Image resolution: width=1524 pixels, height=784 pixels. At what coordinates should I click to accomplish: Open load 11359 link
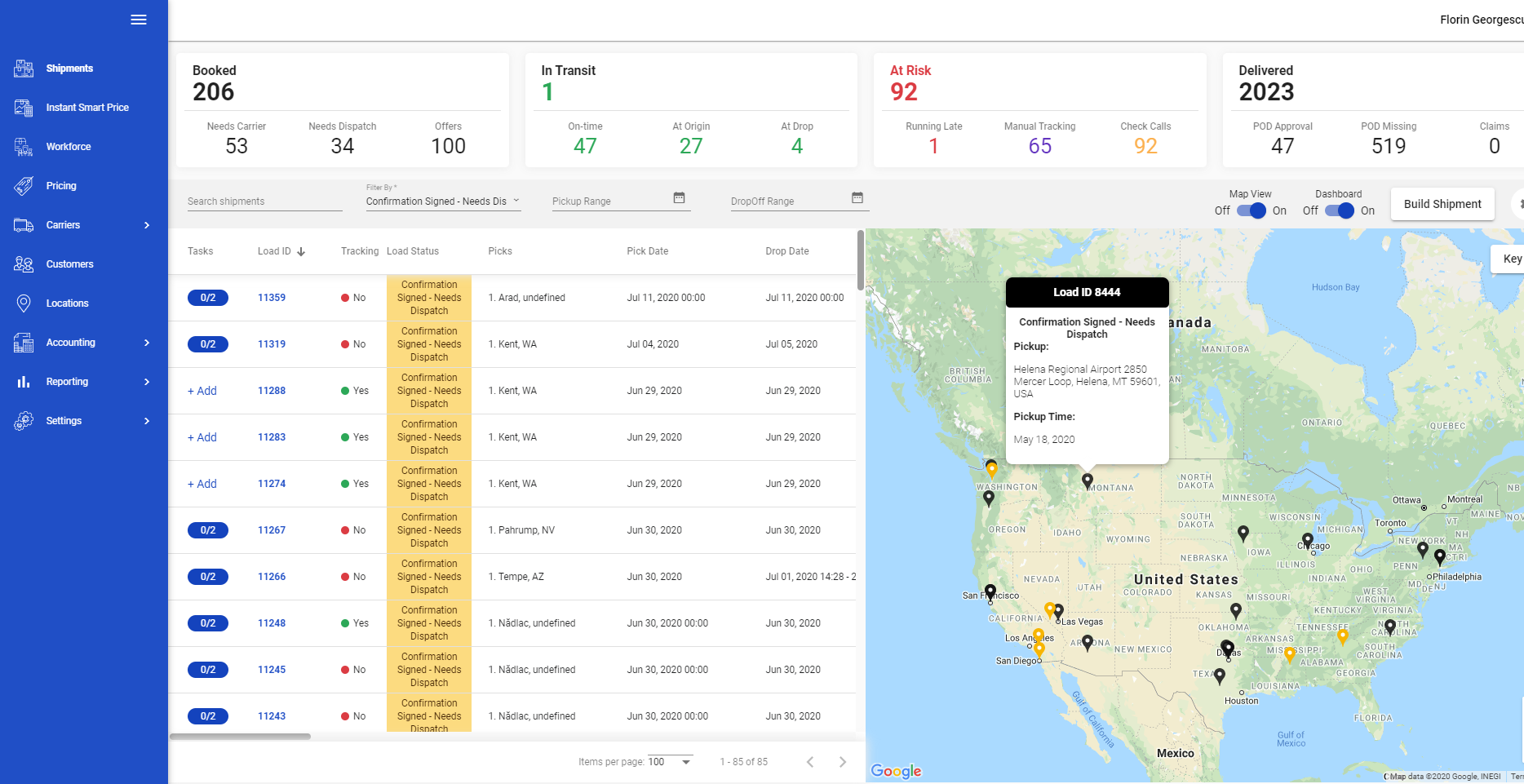[272, 298]
